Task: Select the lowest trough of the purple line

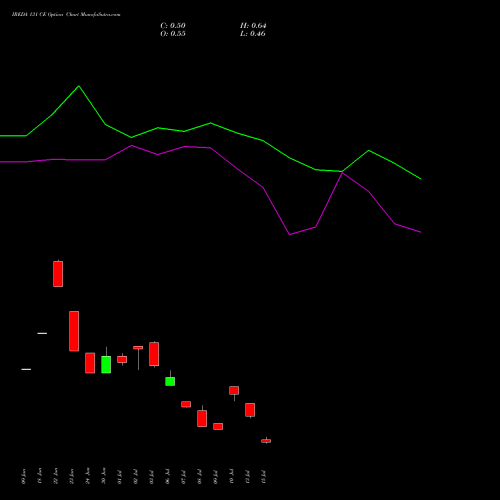Action: (289, 234)
